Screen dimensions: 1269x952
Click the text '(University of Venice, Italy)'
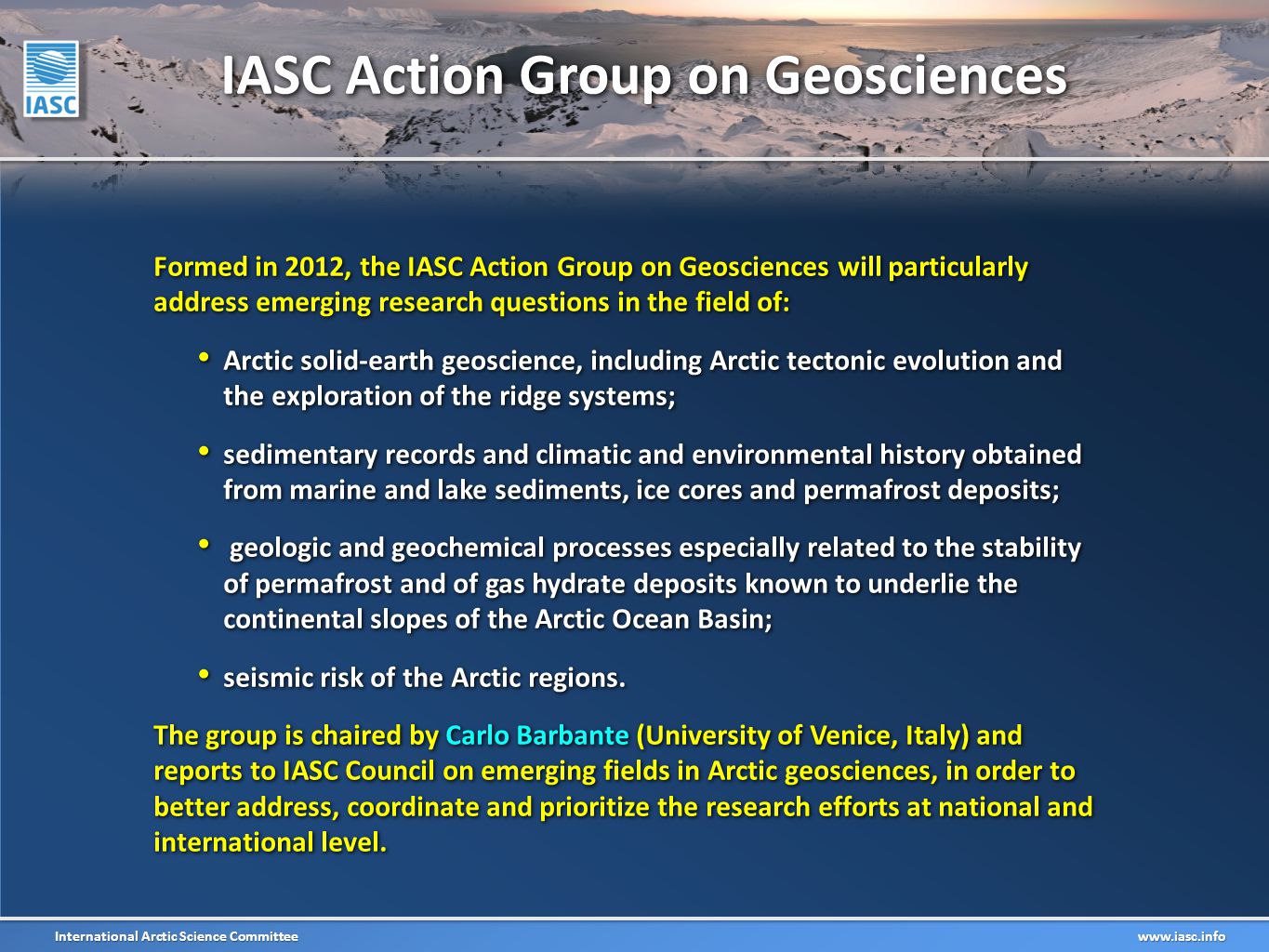[x=803, y=735]
